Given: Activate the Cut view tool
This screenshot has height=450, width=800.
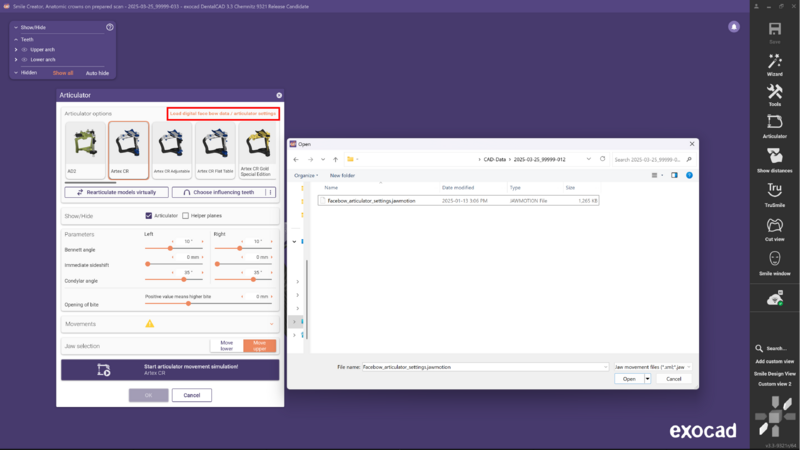Looking at the screenshot, I should (x=774, y=224).
